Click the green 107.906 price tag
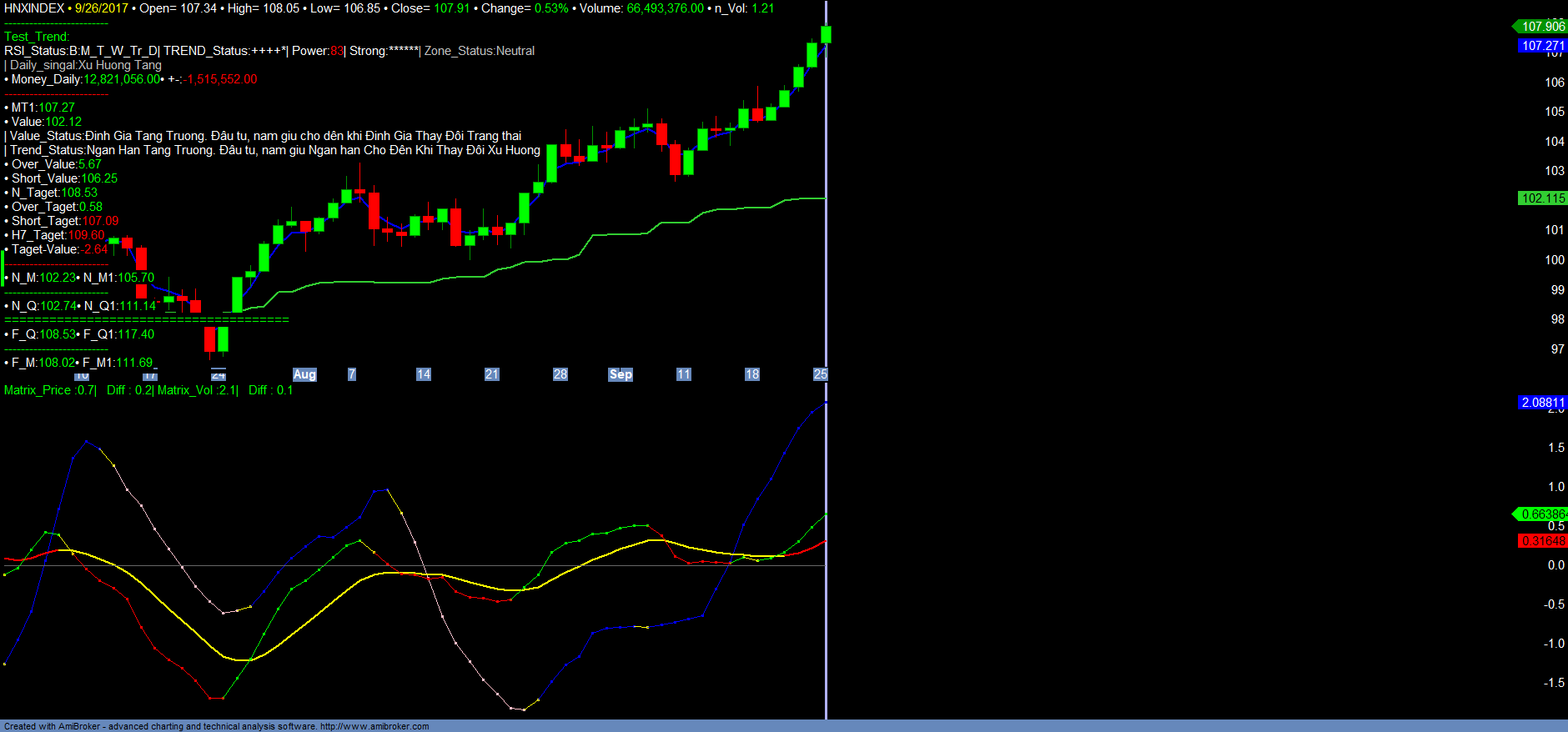This screenshot has height=732, width=1568. [1542, 27]
